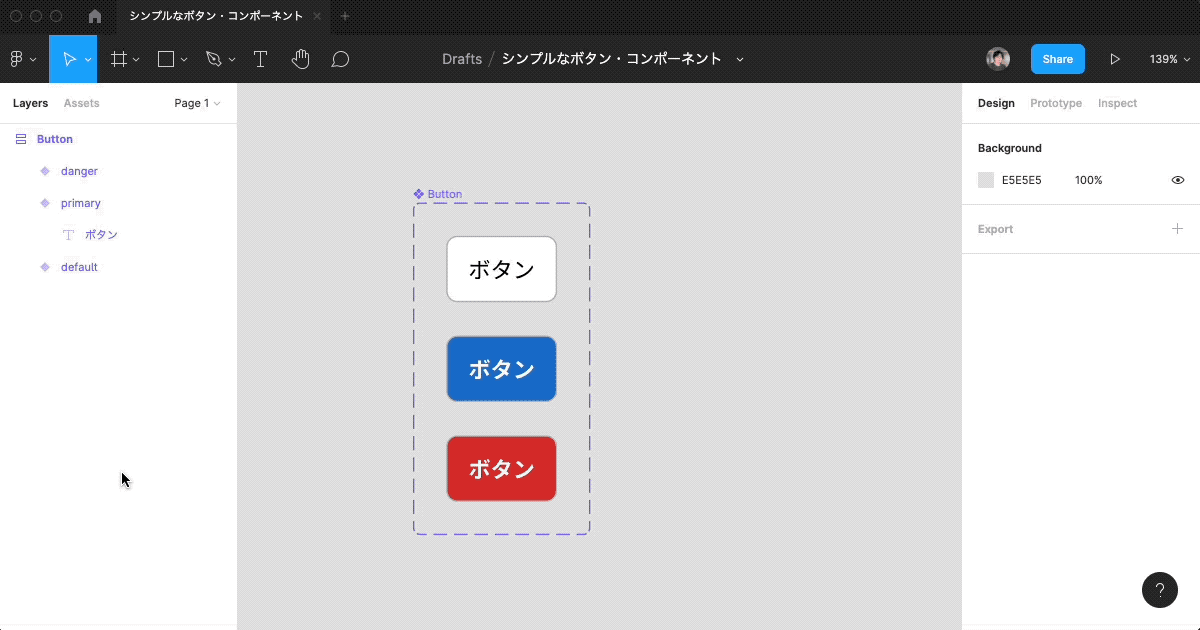
Task: Select the Text tool
Action: [260, 59]
